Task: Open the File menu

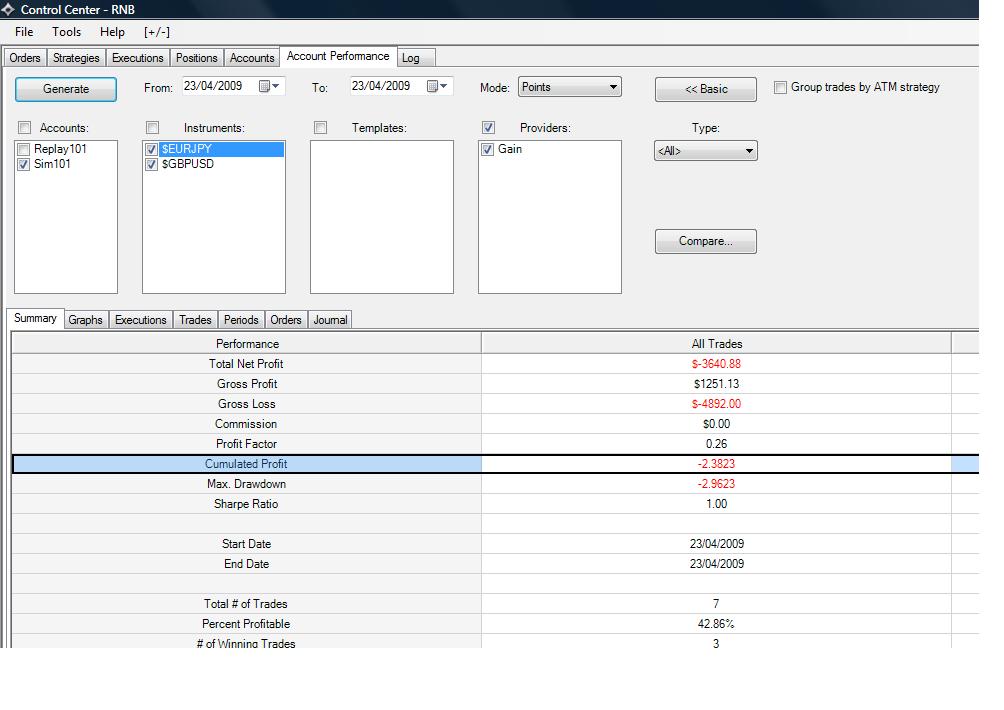Action: click(24, 32)
